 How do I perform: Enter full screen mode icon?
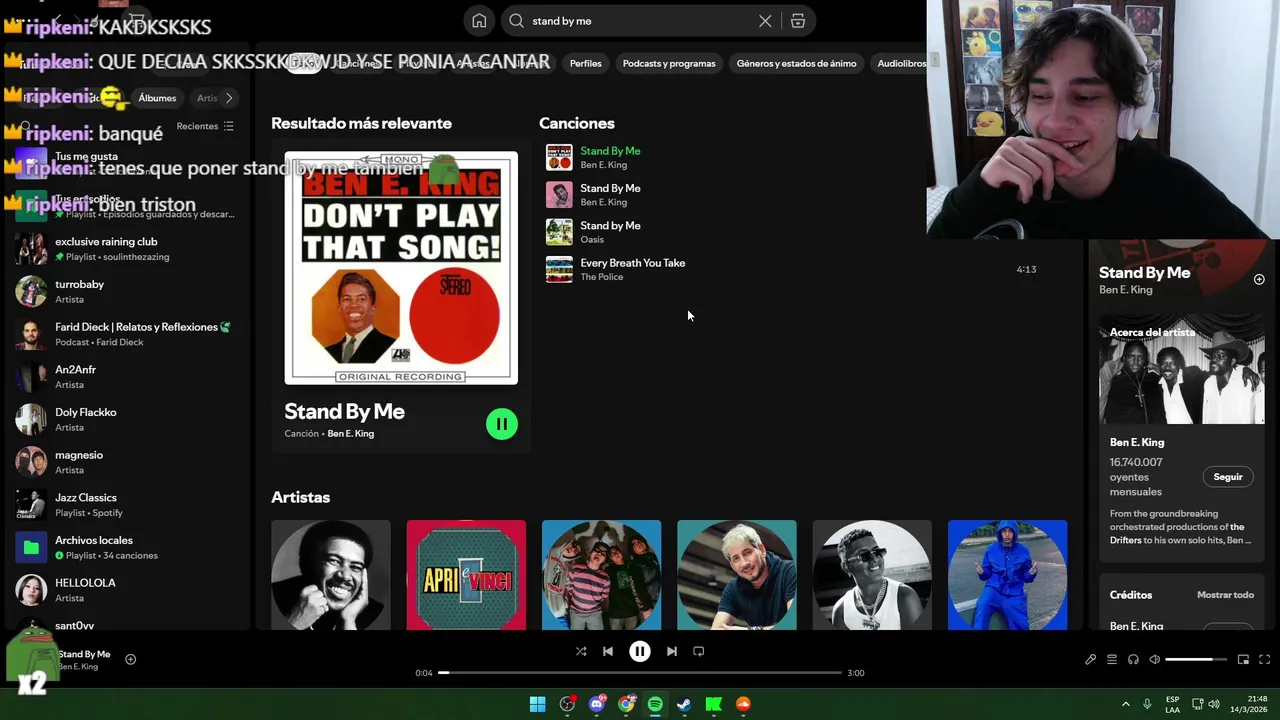[1264, 659]
